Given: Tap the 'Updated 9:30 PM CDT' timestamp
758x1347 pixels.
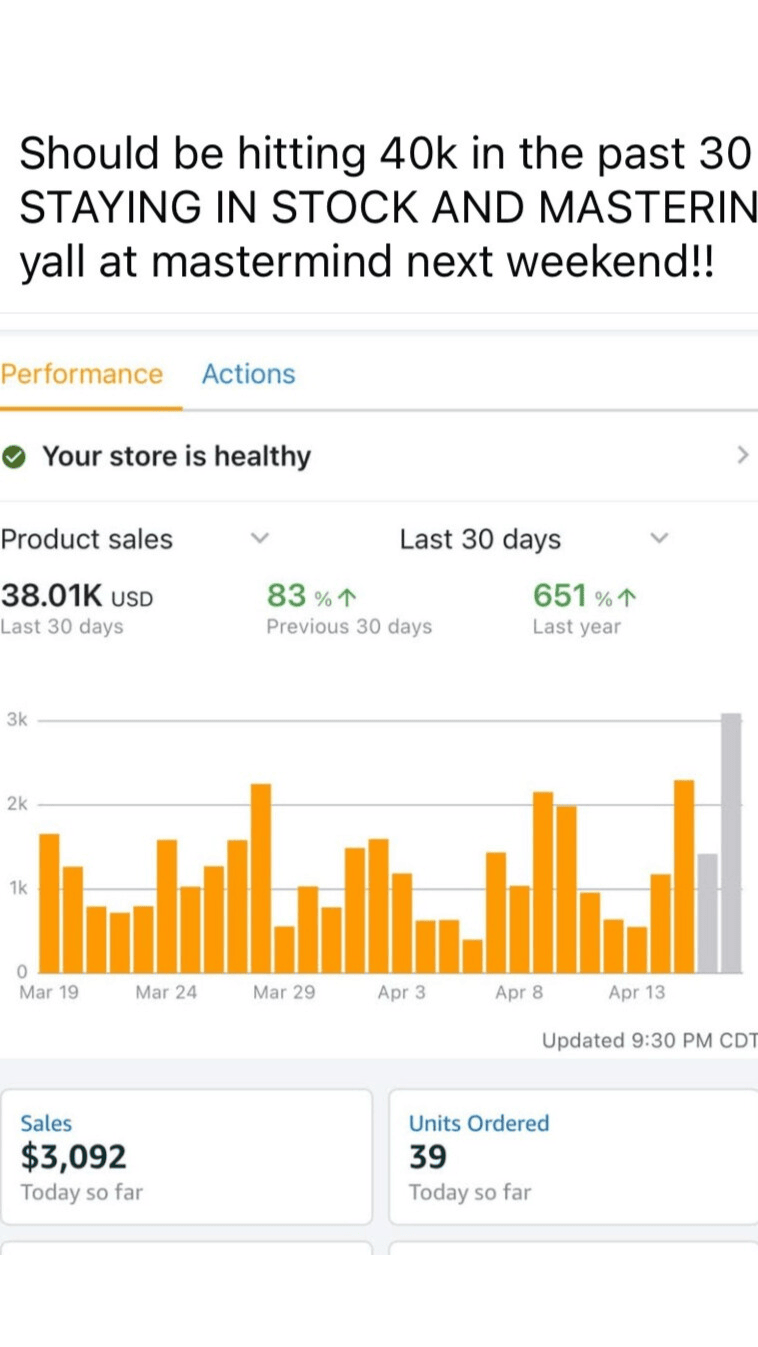Looking at the screenshot, I should coord(649,1040).
